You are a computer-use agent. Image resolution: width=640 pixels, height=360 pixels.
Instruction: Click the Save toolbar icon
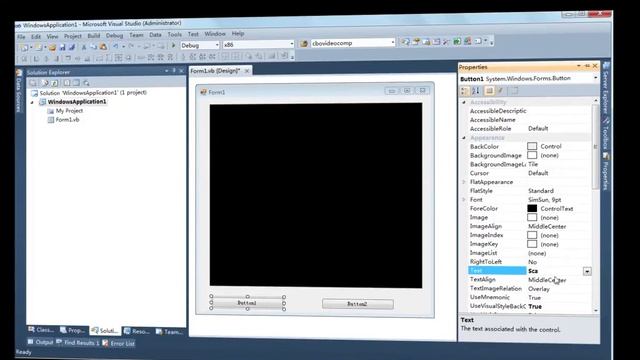point(62,47)
